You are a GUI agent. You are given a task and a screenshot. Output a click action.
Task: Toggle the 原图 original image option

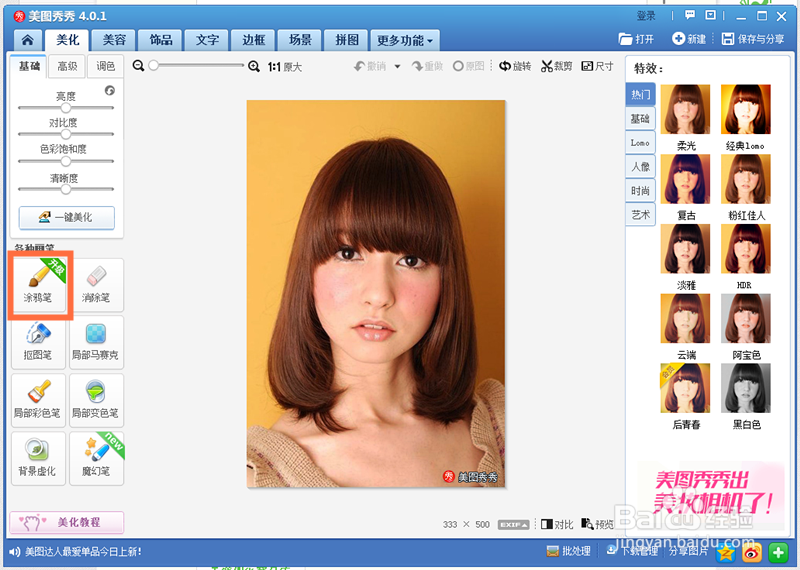pyautogui.click(x=468, y=66)
